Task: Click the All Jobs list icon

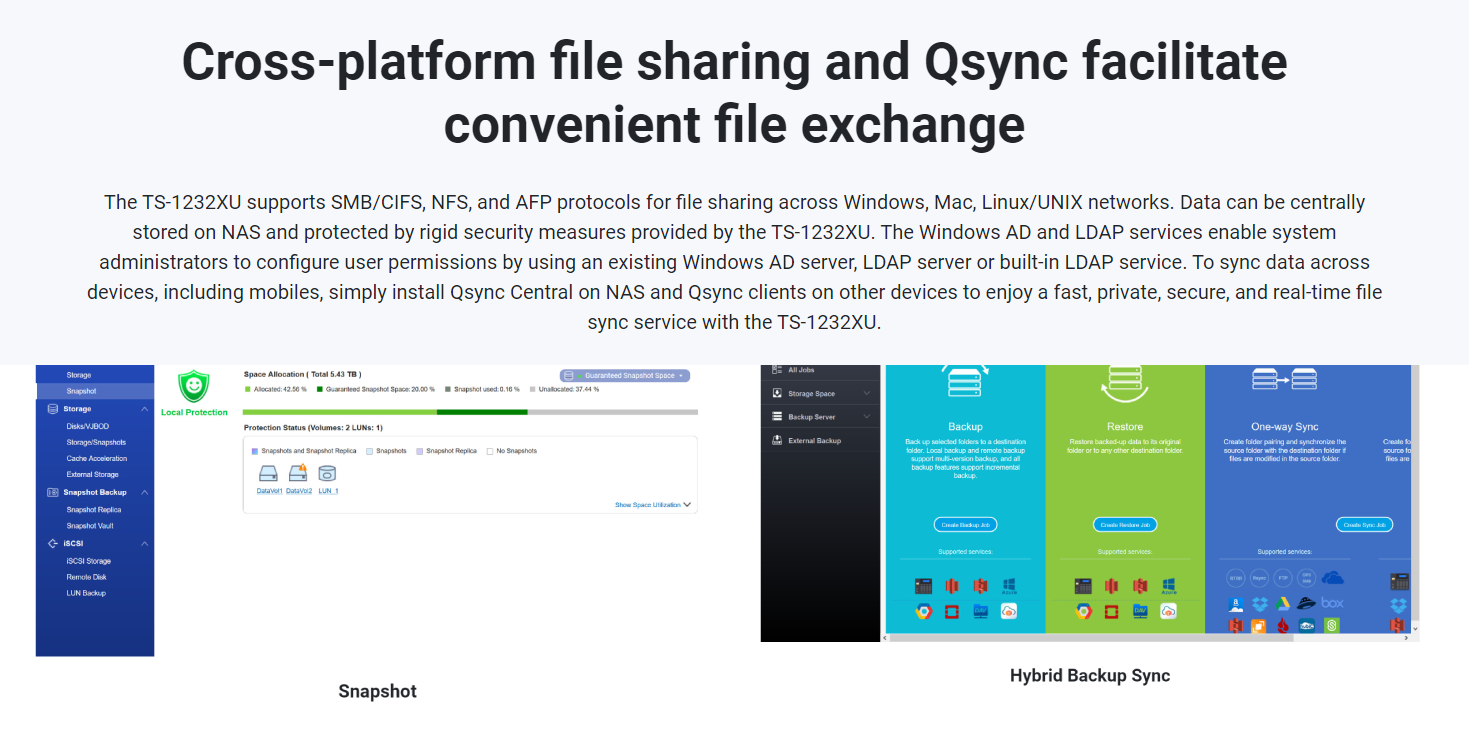Action: pos(778,370)
